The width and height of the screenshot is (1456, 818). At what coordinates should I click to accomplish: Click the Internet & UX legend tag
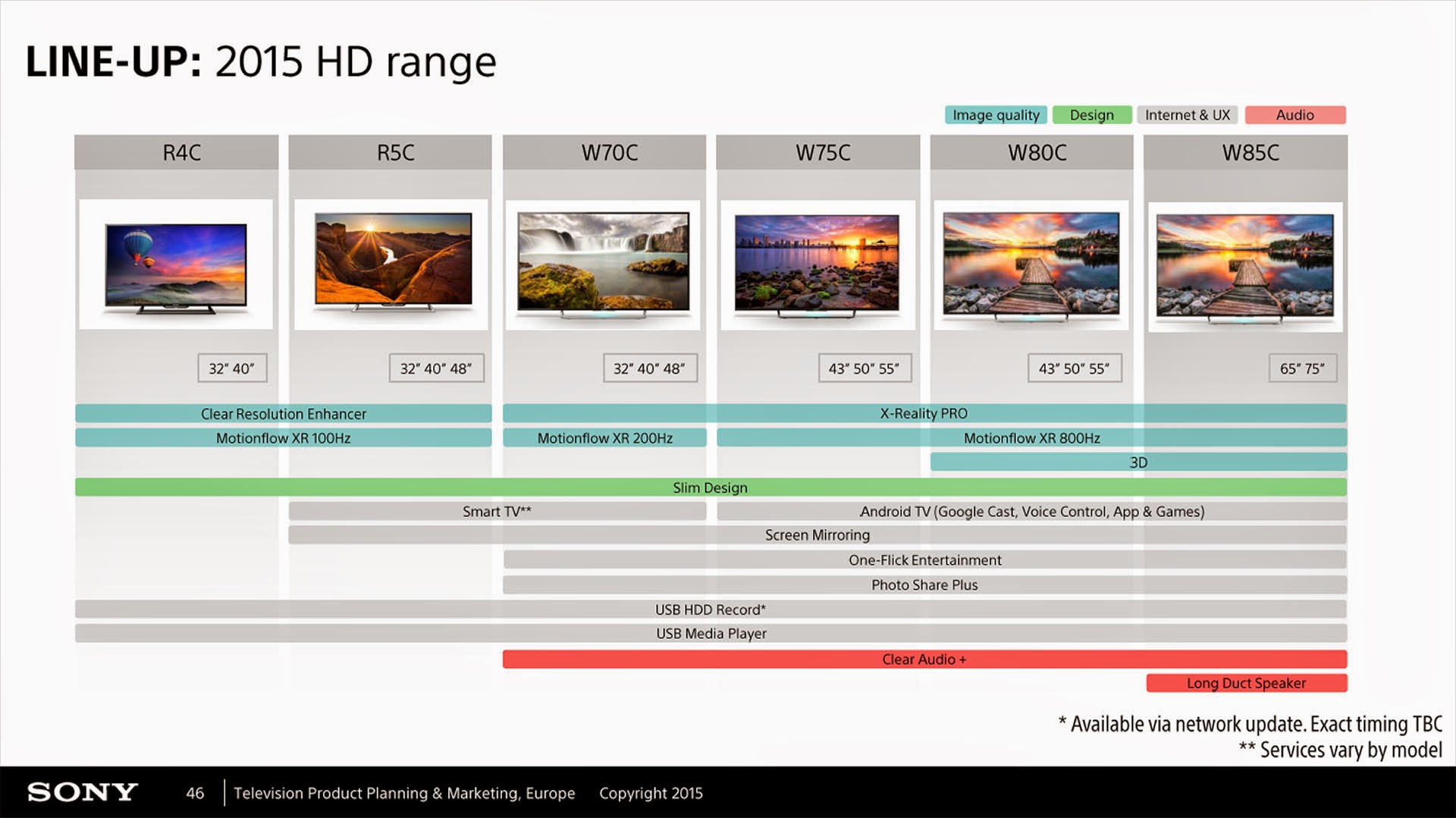(1187, 115)
